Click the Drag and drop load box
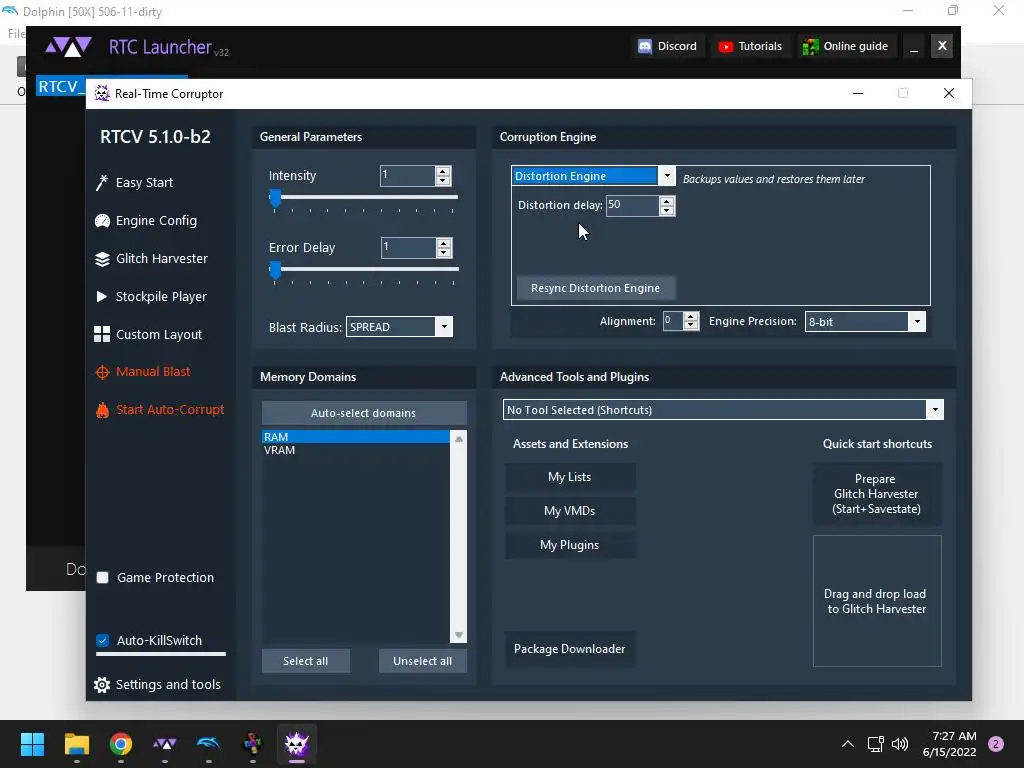Image resolution: width=1024 pixels, height=768 pixels. coord(876,601)
